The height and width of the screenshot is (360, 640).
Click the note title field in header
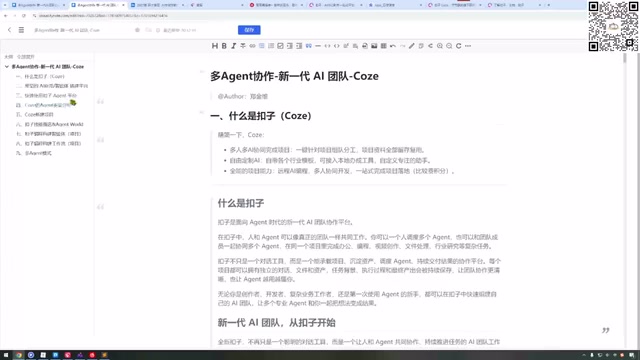click(x=67, y=30)
